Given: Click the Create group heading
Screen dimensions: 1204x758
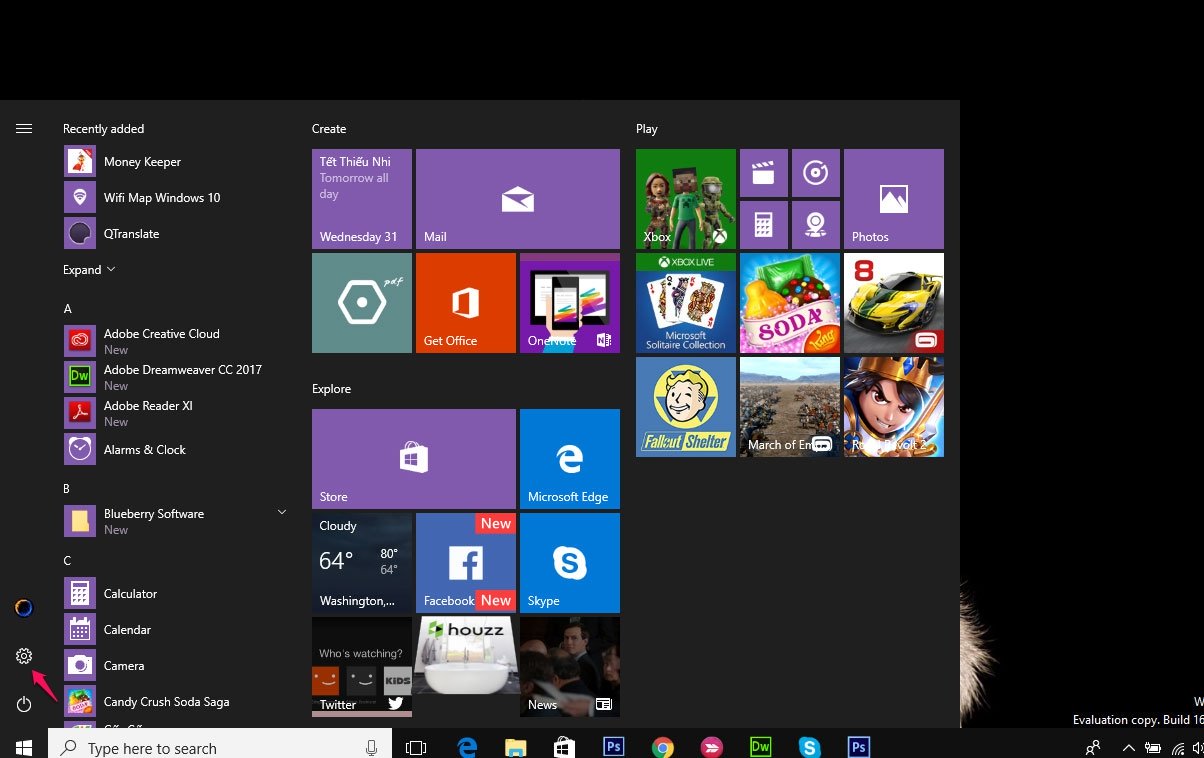Looking at the screenshot, I should pos(329,129).
